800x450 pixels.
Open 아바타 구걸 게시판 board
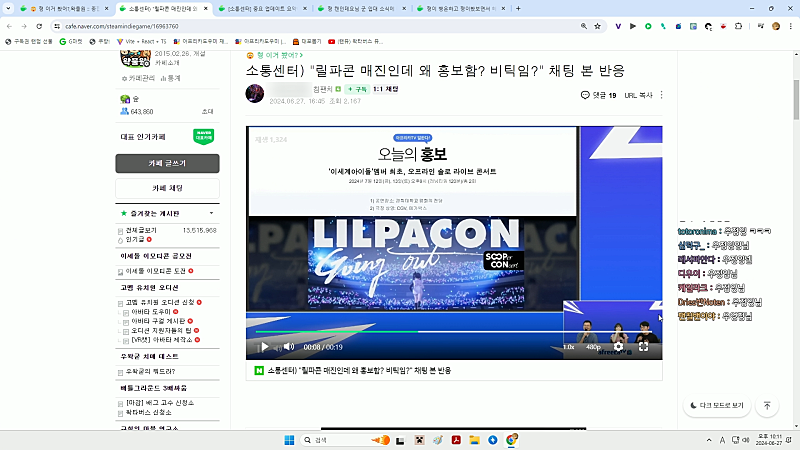click(158, 321)
